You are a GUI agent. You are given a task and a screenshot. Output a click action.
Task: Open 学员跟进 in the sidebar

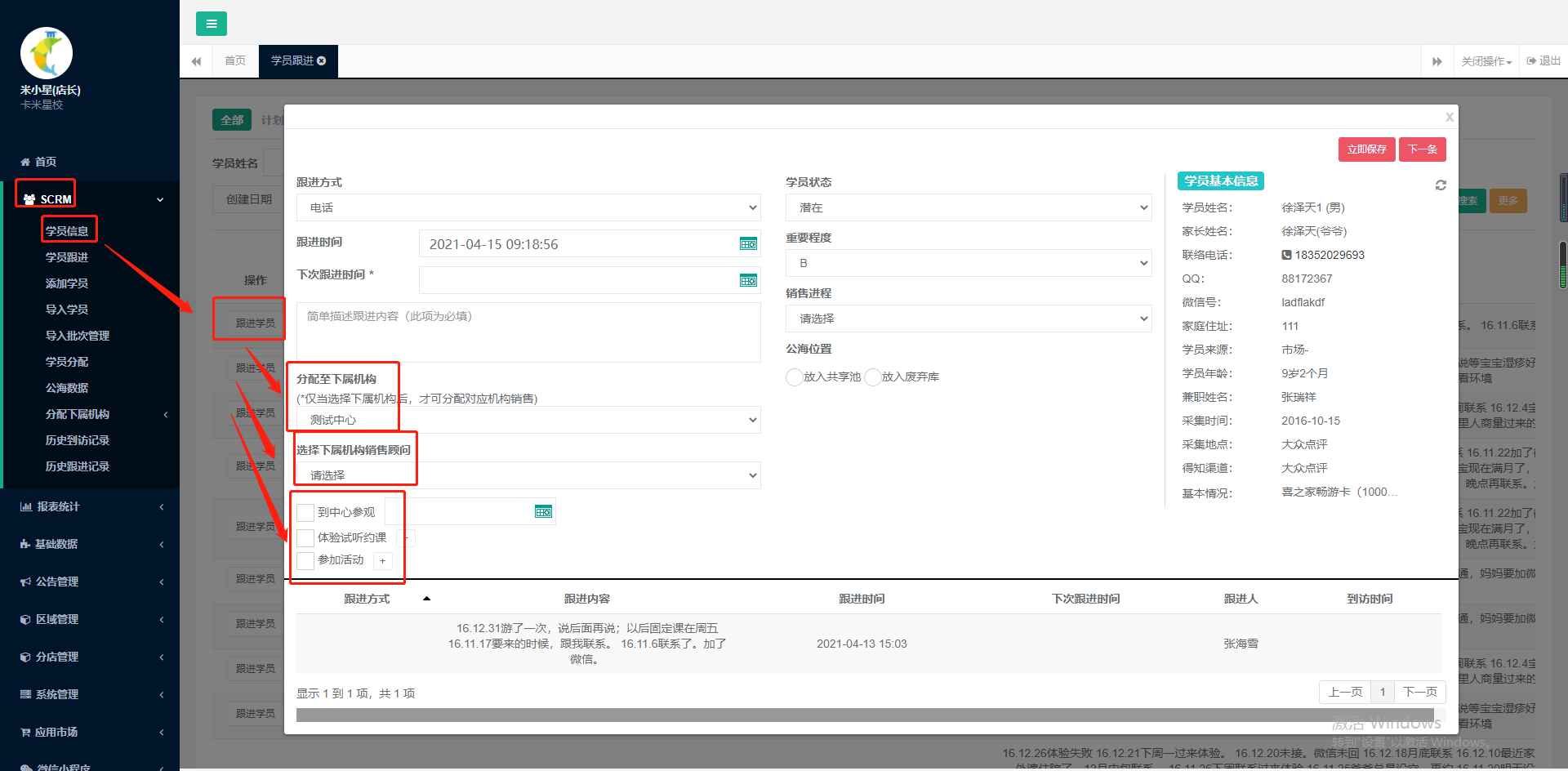67,257
